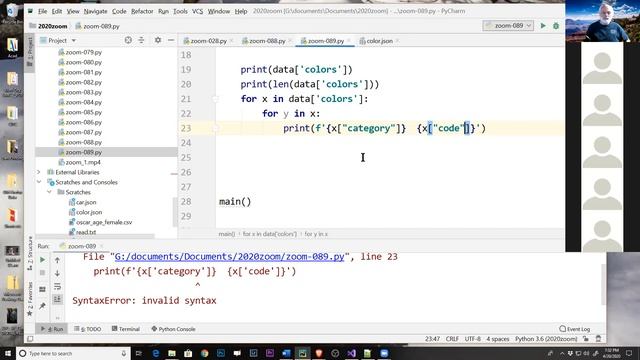Open the Tools menu
Screen dimensions: 640x360
click(x=180, y=11)
